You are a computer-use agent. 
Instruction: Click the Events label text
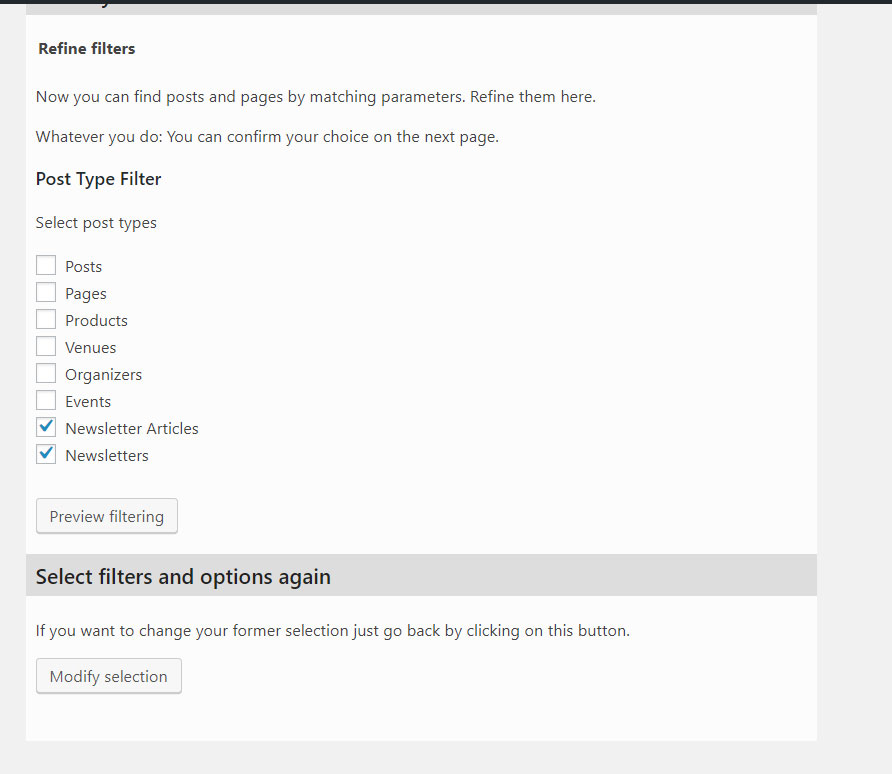click(x=88, y=402)
